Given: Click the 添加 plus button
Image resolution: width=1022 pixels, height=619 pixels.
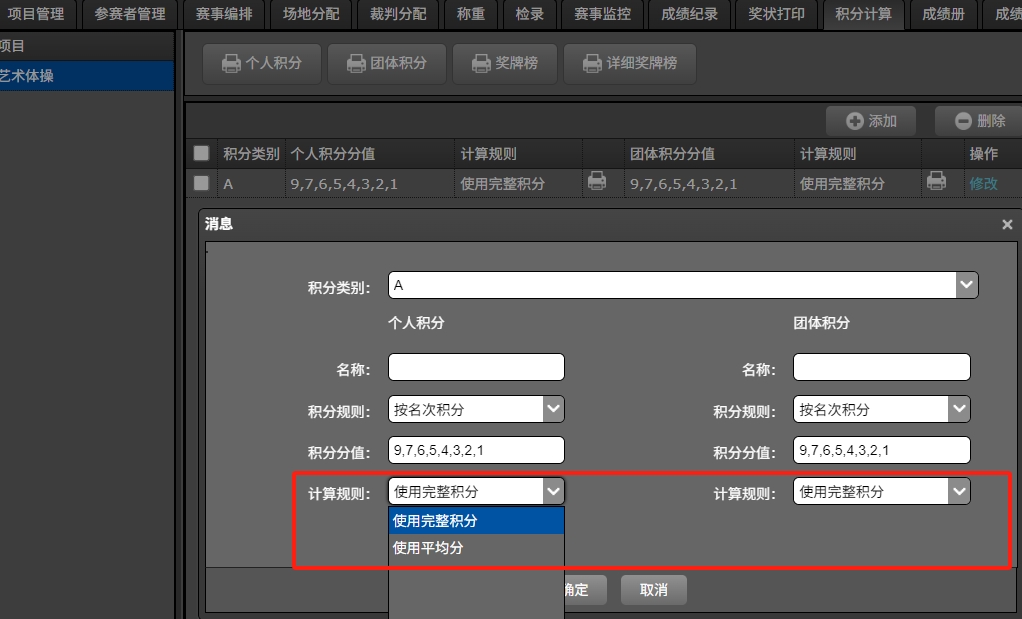Looking at the screenshot, I should pyautogui.click(x=871, y=121).
